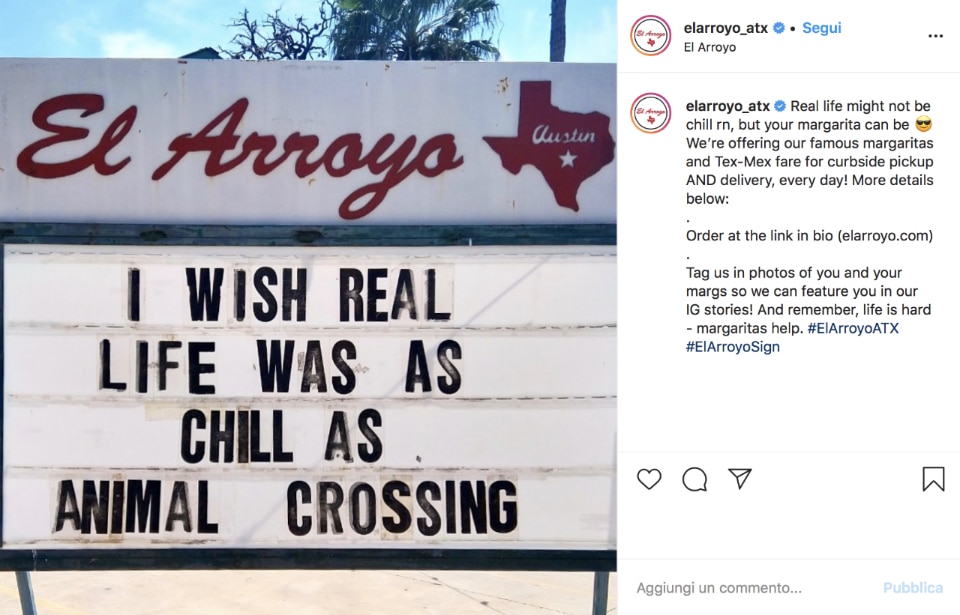Image resolution: width=960 pixels, height=615 pixels.
Task: Open comments via speech bubble icon
Action: (695, 479)
